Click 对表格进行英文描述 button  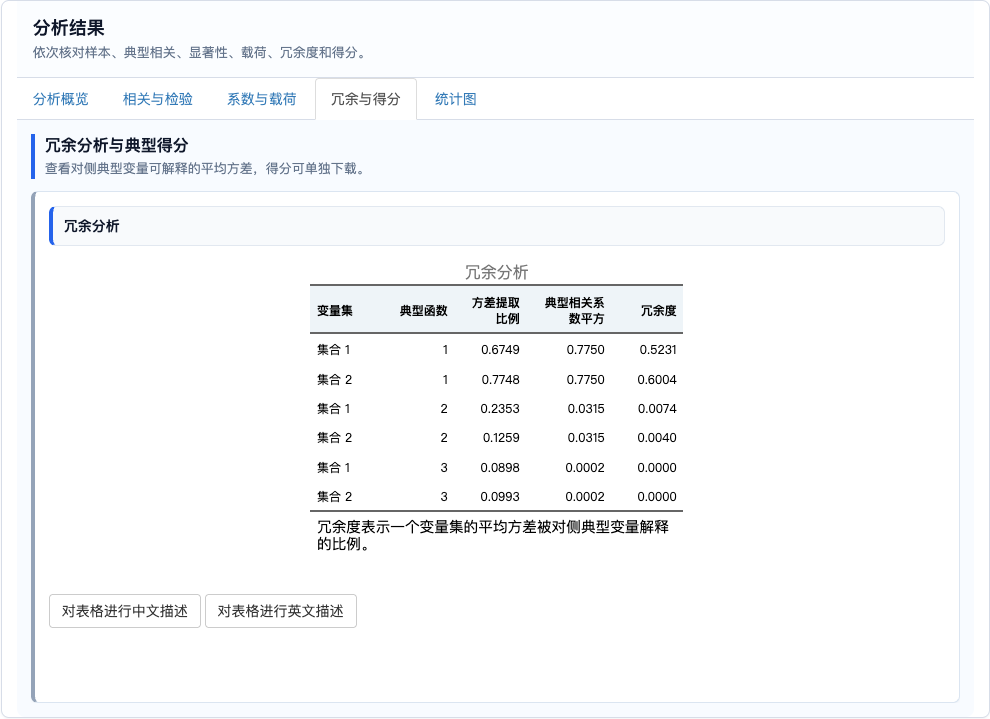pos(281,611)
